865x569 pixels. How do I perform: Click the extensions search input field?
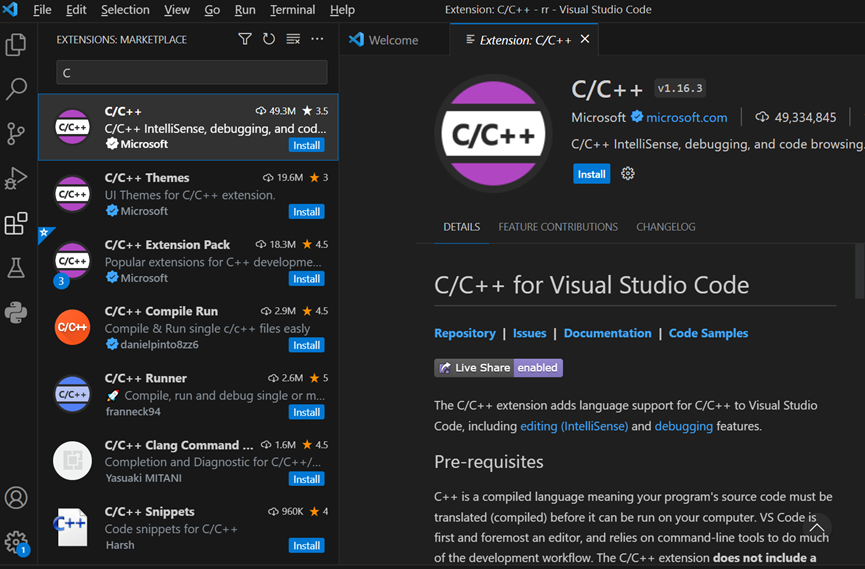pos(191,73)
